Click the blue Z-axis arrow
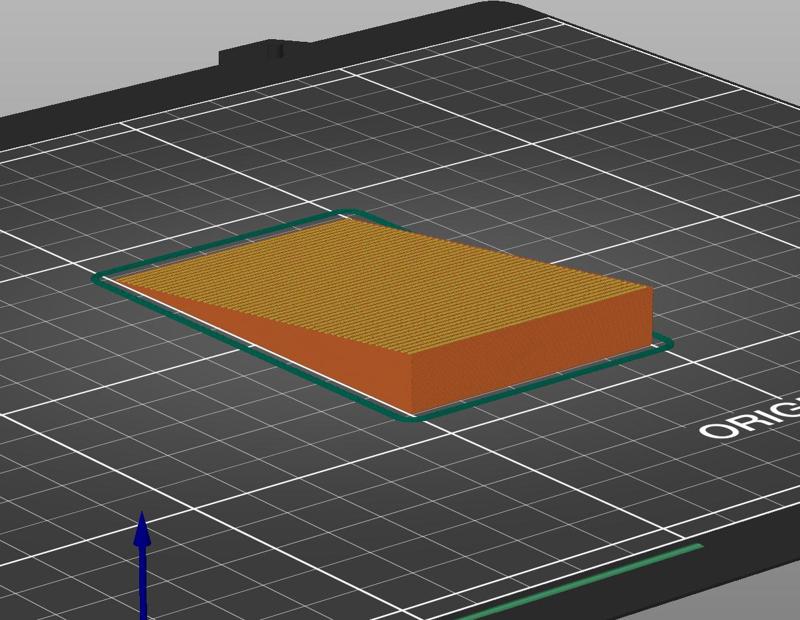800x620 pixels. point(142,565)
